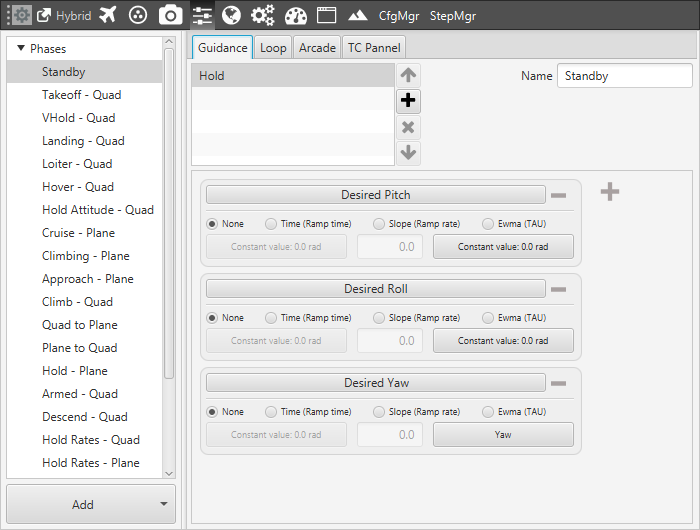Click the phases list scrollbar thumb

[x=169, y=213]
